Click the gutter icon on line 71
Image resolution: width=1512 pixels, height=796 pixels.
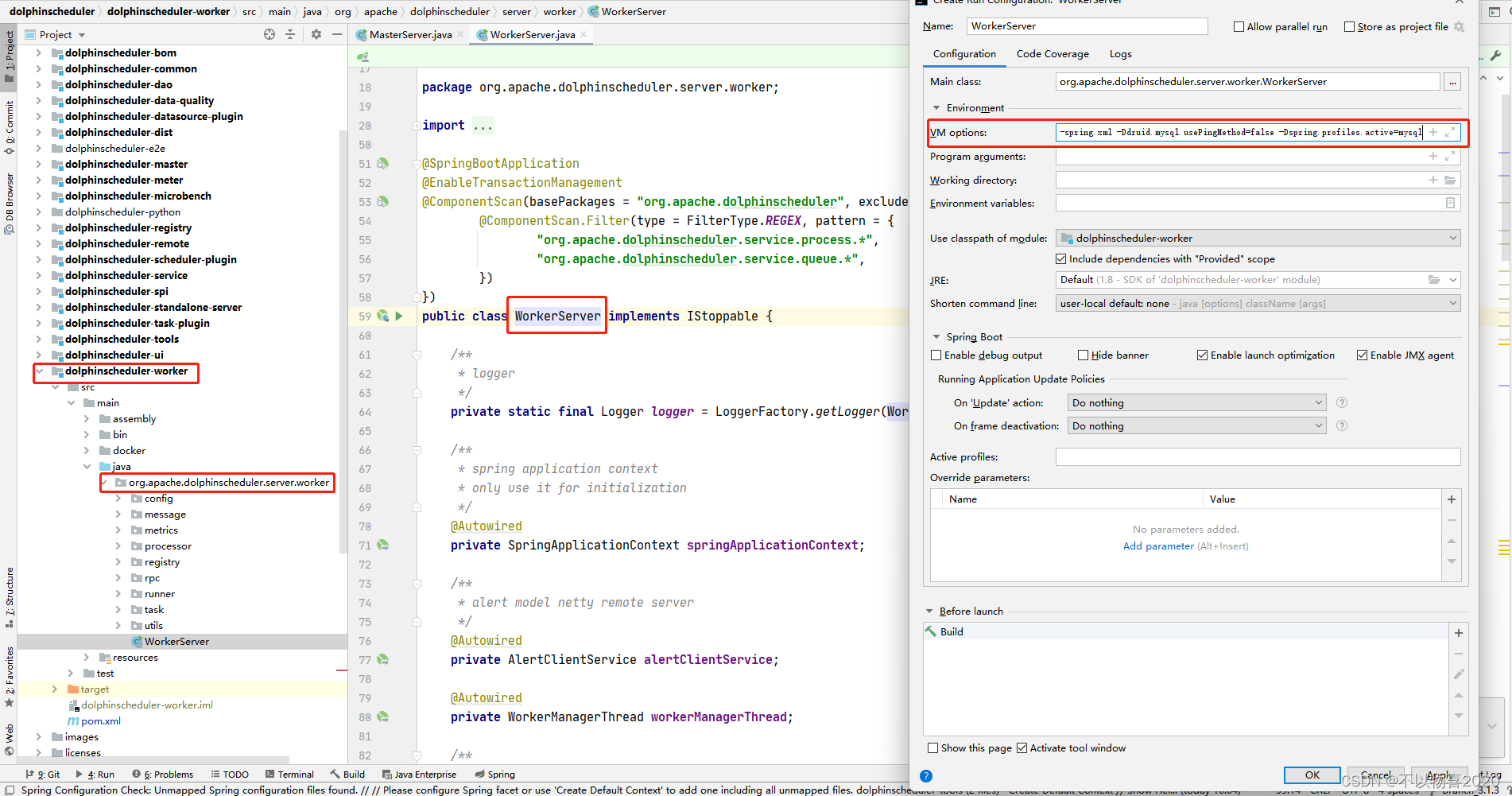pos(383,545)
